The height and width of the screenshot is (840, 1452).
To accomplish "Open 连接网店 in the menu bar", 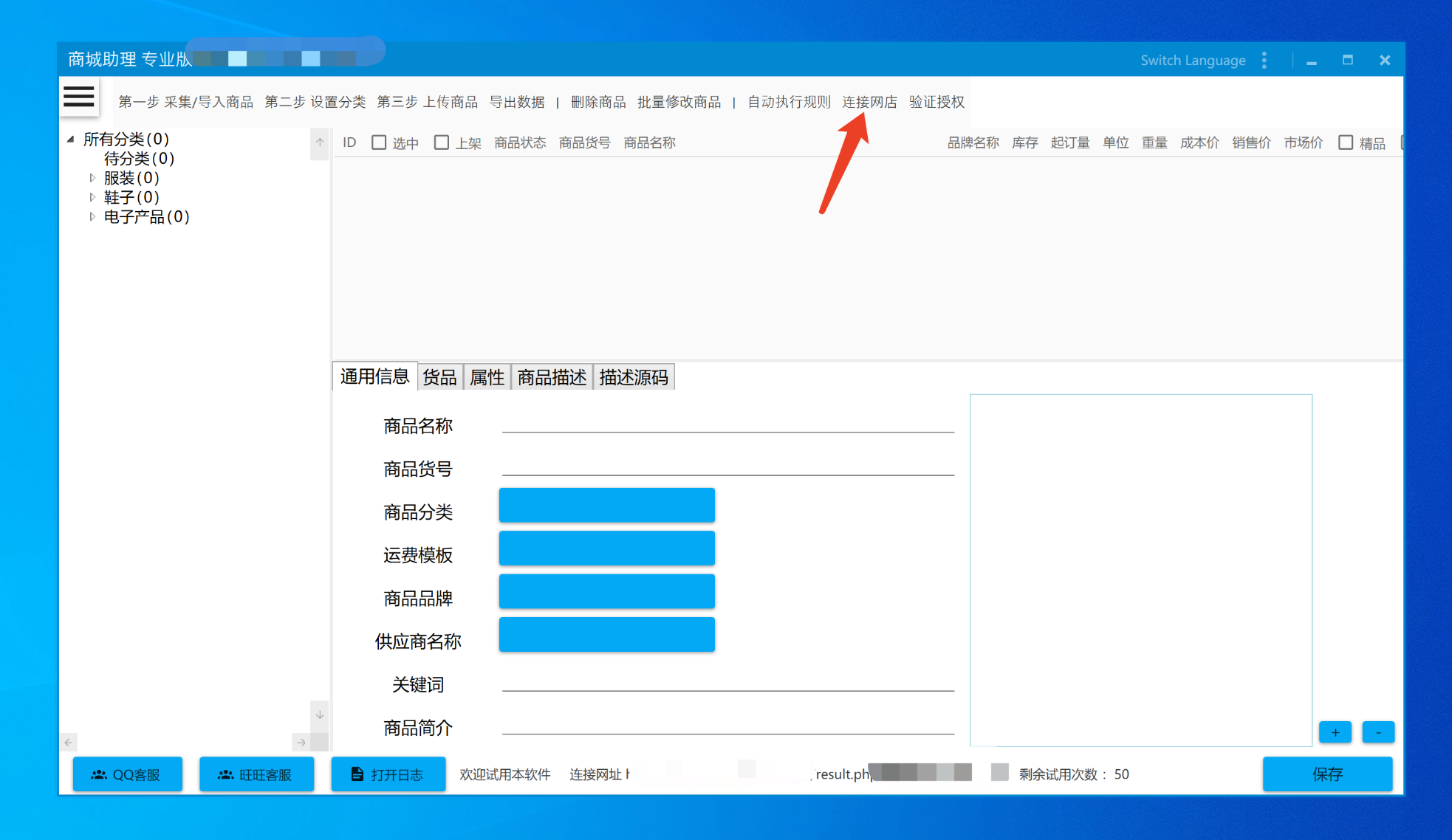I will click(869, 102).
